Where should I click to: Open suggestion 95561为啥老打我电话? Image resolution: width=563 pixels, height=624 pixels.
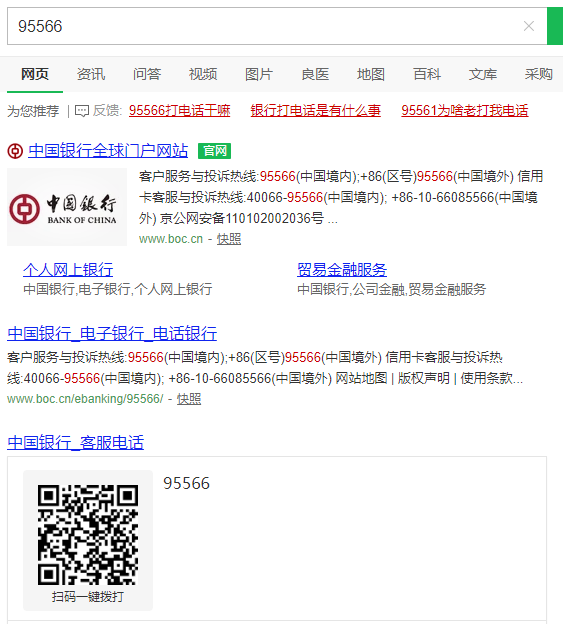click(x=465, y=111)
